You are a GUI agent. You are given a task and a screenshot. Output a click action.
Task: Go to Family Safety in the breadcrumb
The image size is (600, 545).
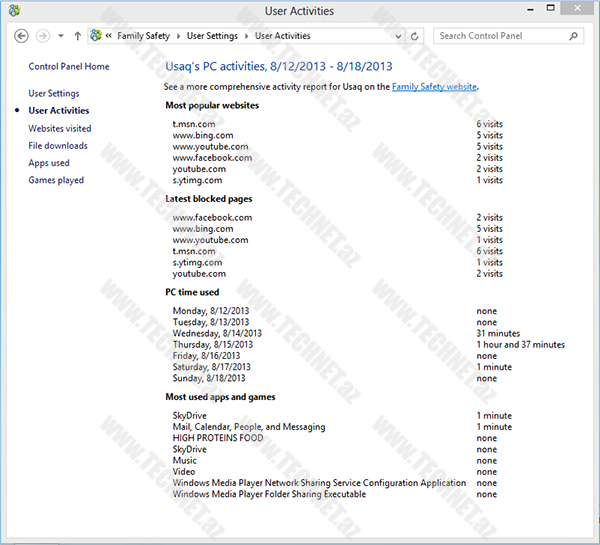(x=141, y=36)
